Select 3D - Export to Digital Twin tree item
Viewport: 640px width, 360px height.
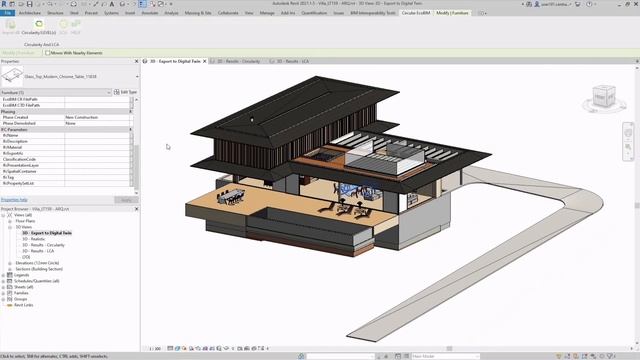coord(47,233)
